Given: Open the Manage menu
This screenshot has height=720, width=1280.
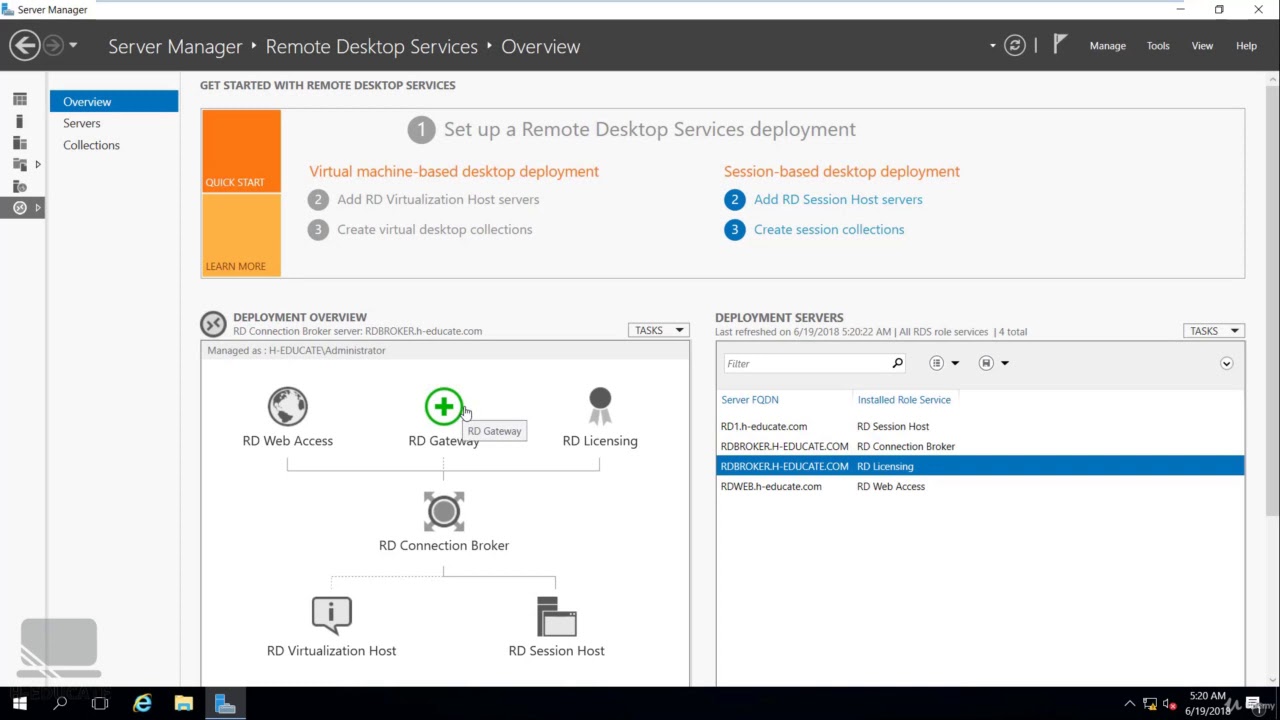Looking at the screenshot, I should 1107,46.
